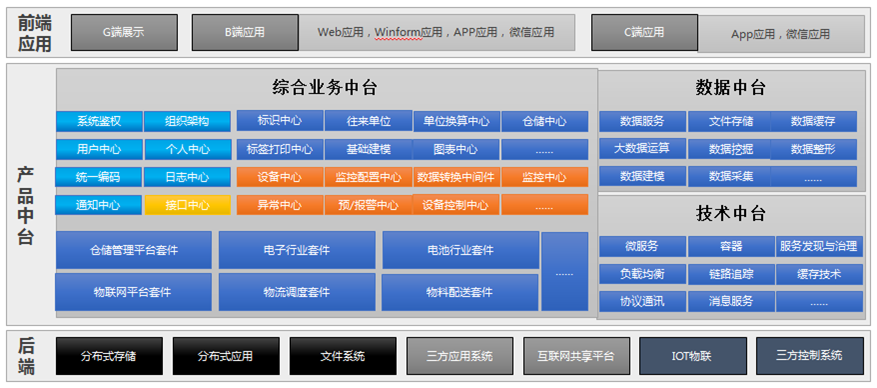The height and width of the screenshot is (388, 877).
Task: Choose the 物流调度套件 block
Action: [x=297, y=292]
